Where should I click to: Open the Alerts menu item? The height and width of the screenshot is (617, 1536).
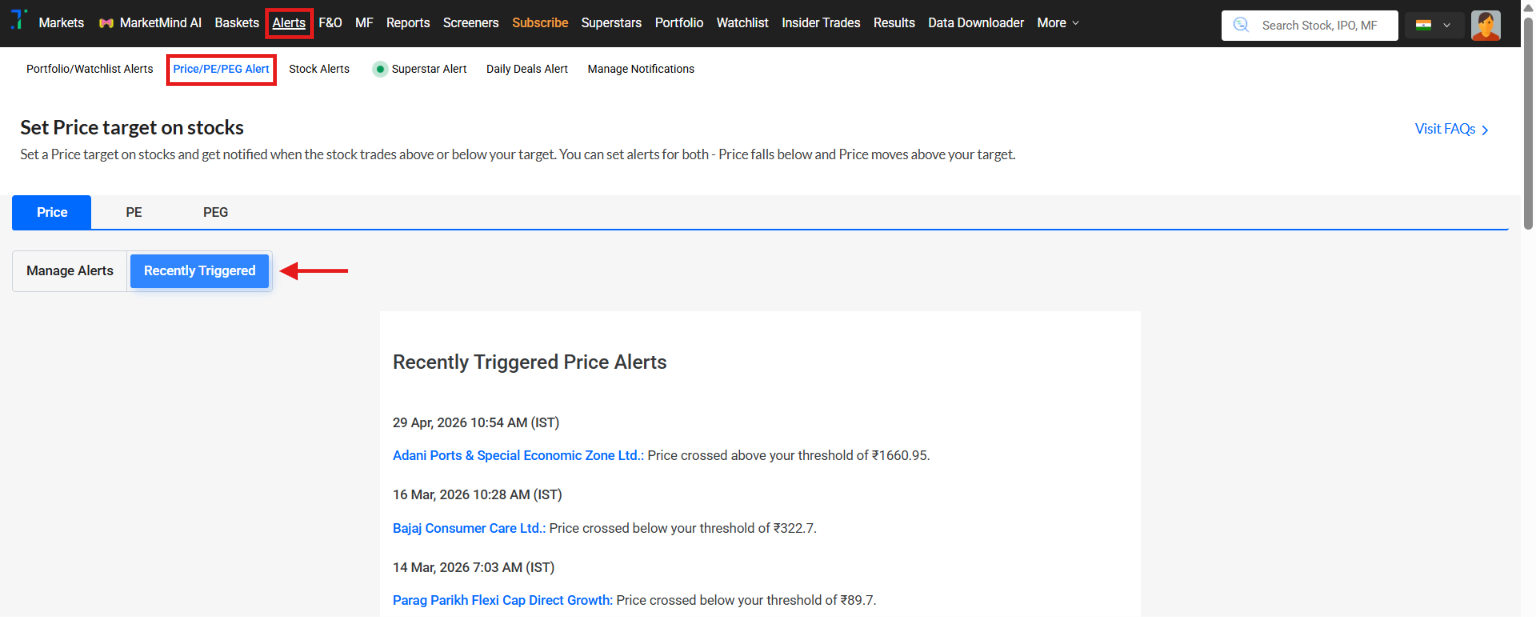[289, 23]
